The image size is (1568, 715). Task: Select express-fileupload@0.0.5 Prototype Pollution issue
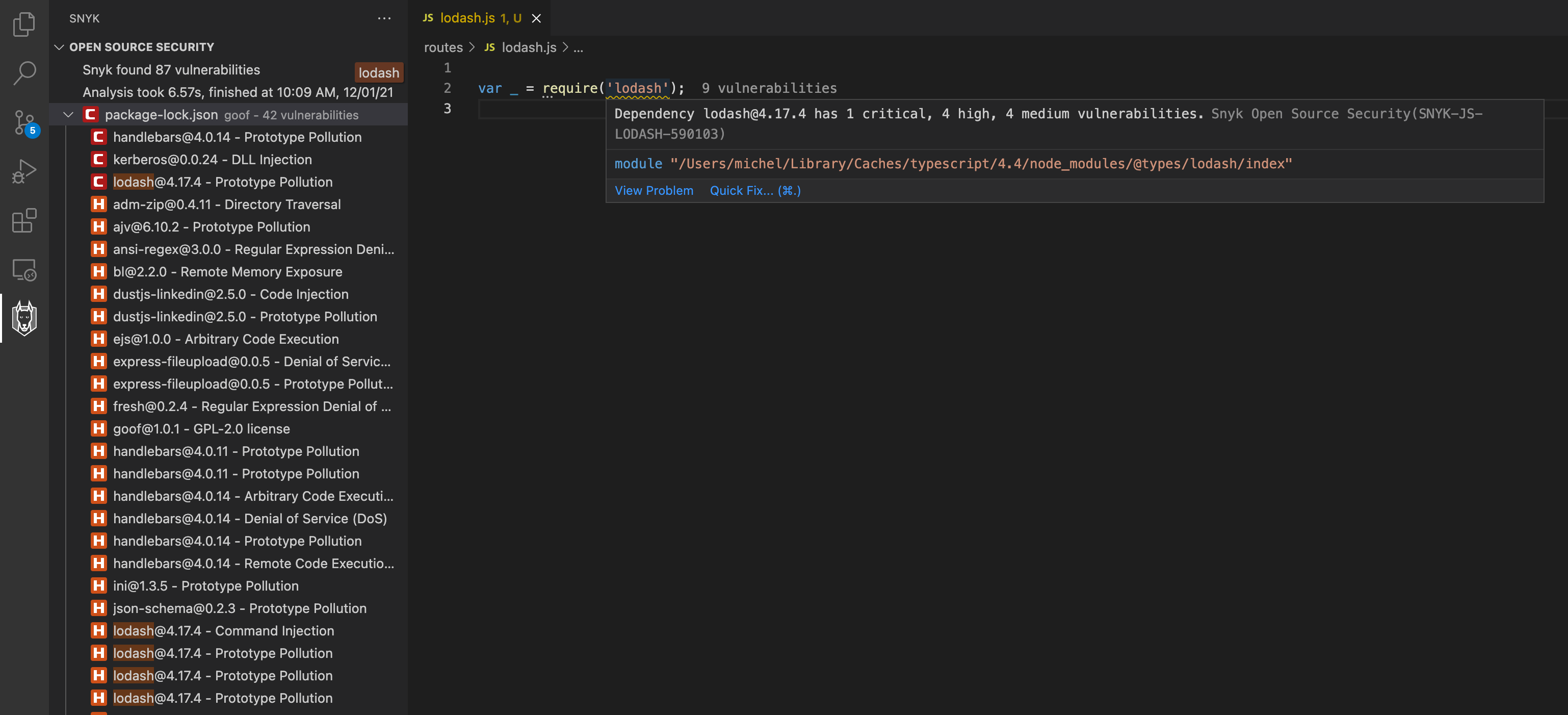229,385
